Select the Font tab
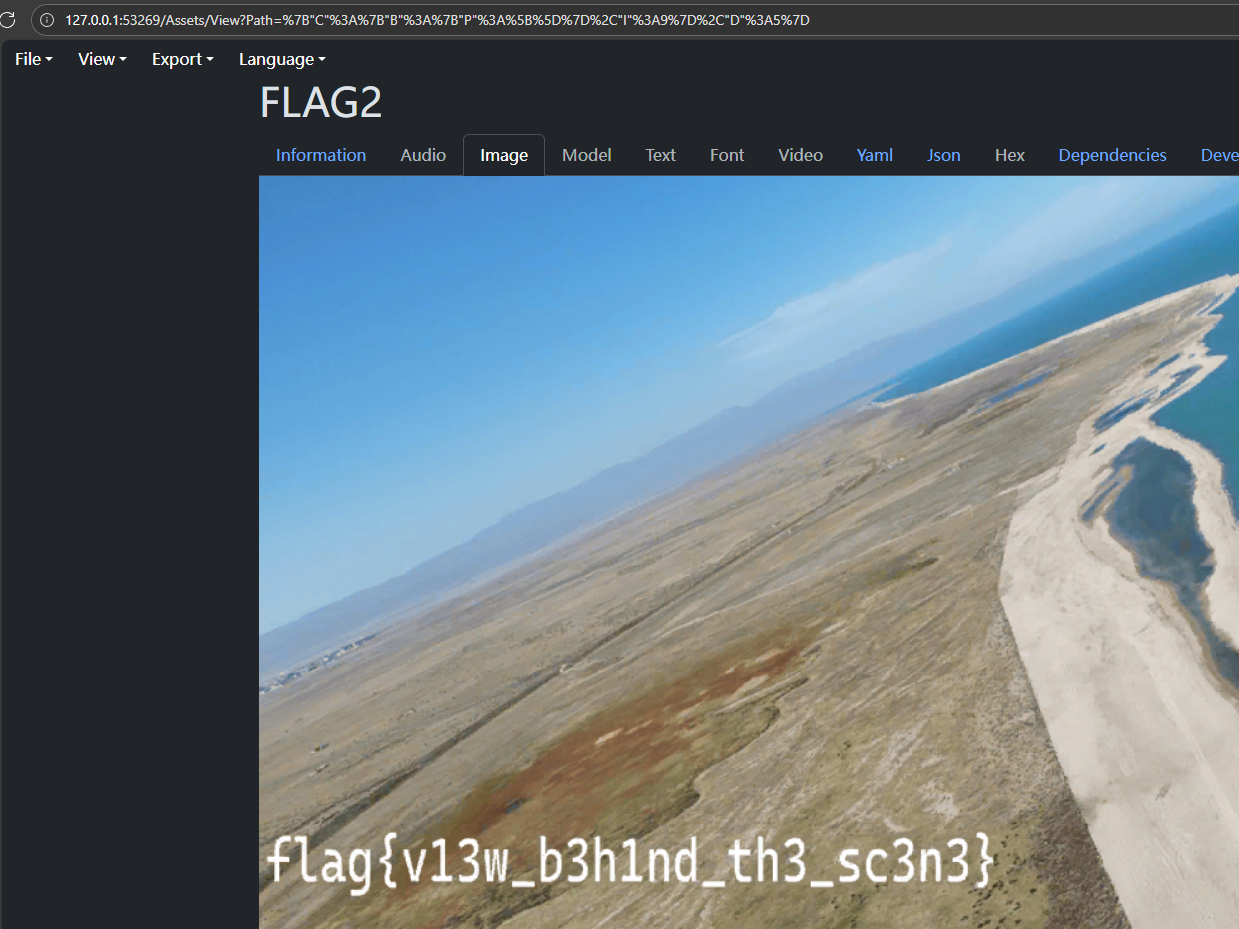This screenshot has height=929, width=1239. point(727,155)
